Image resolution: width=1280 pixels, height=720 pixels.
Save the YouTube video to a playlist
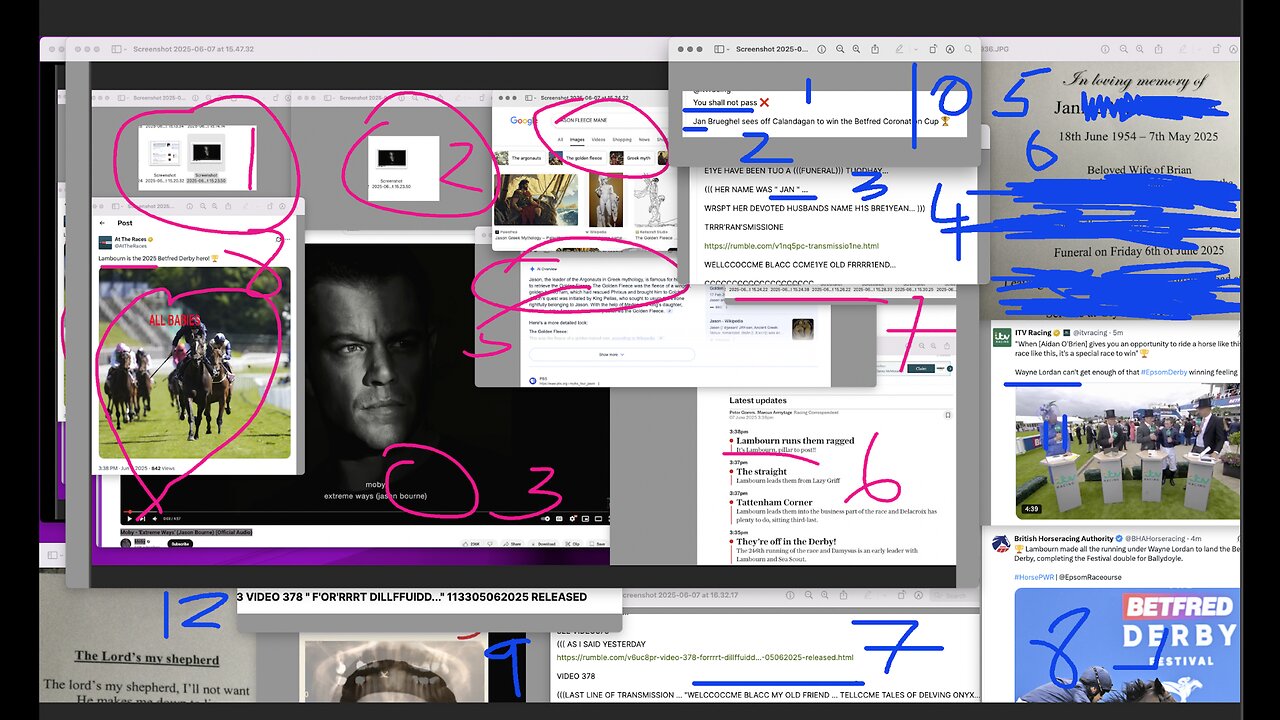pos(597,544)
